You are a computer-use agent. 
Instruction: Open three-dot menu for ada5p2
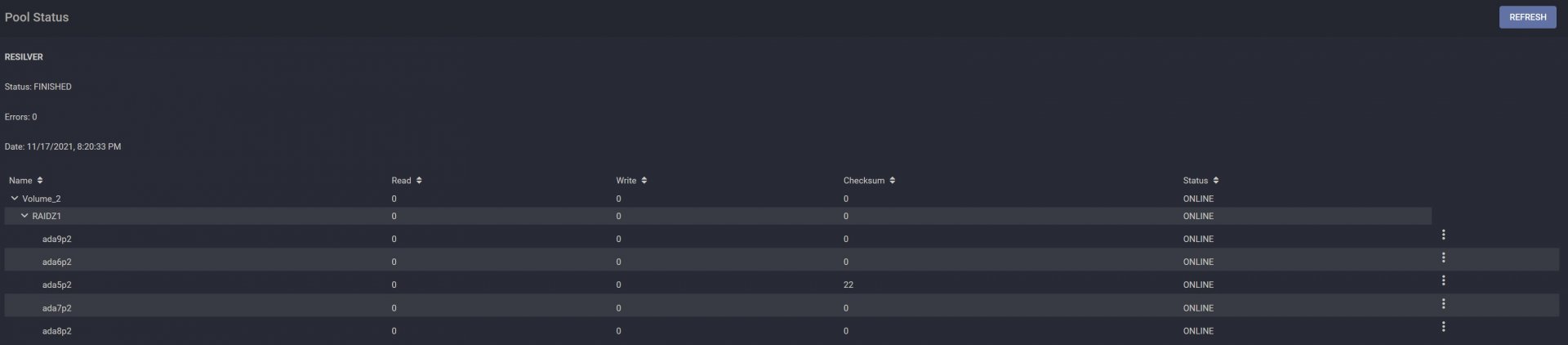[x=1443, y=280]
